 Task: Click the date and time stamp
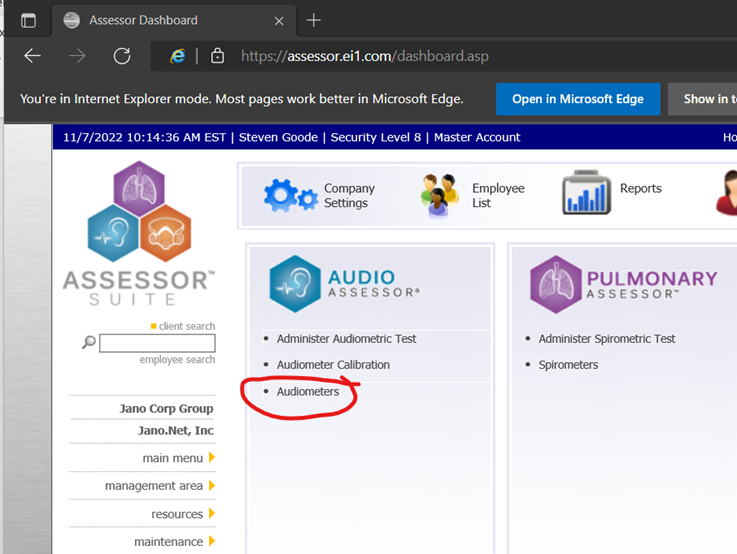[144, 137]
